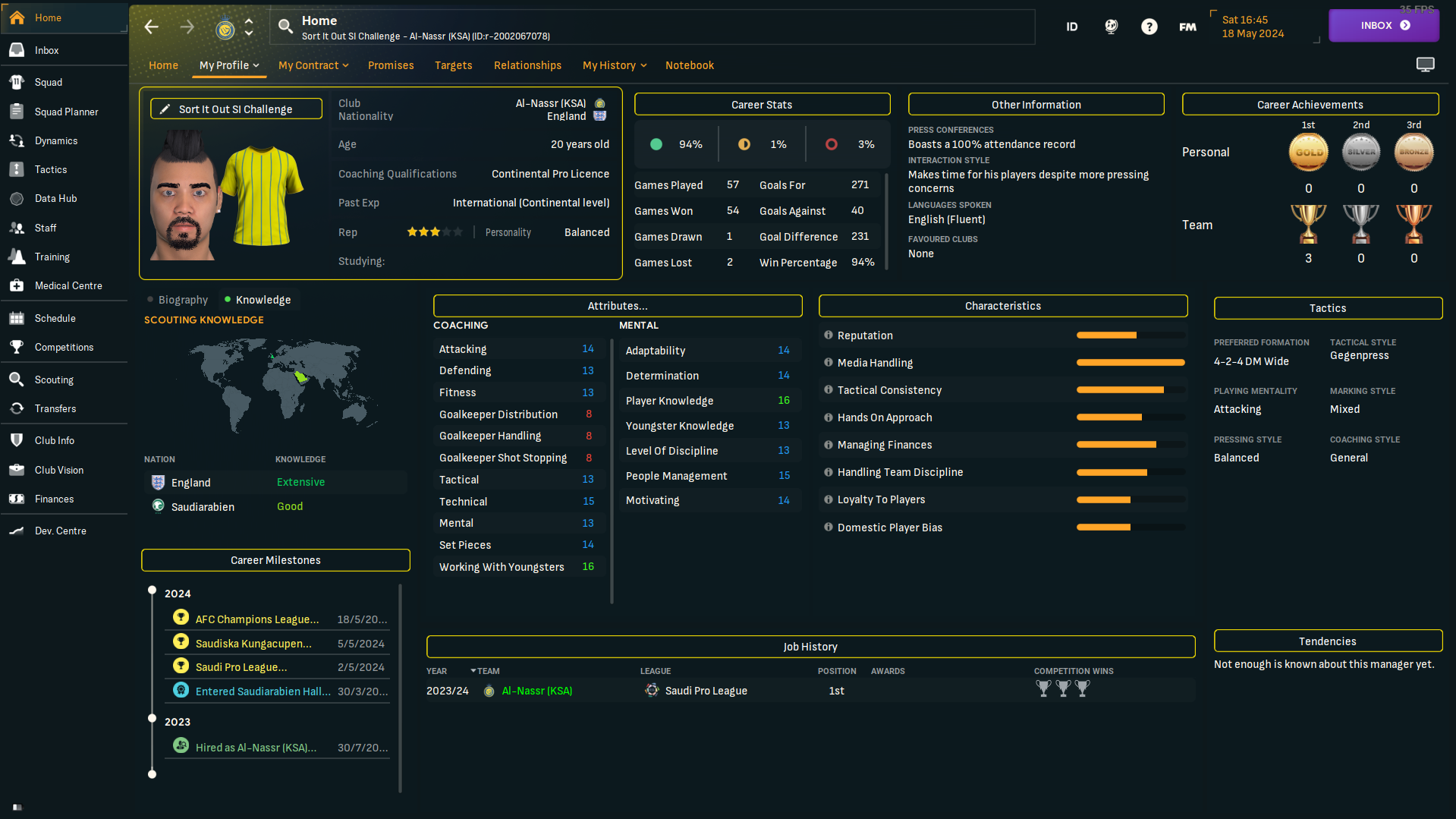The image size is (1456, 819).
Task: Open the Club Vision sidebar icon
Action: (17, 470)
